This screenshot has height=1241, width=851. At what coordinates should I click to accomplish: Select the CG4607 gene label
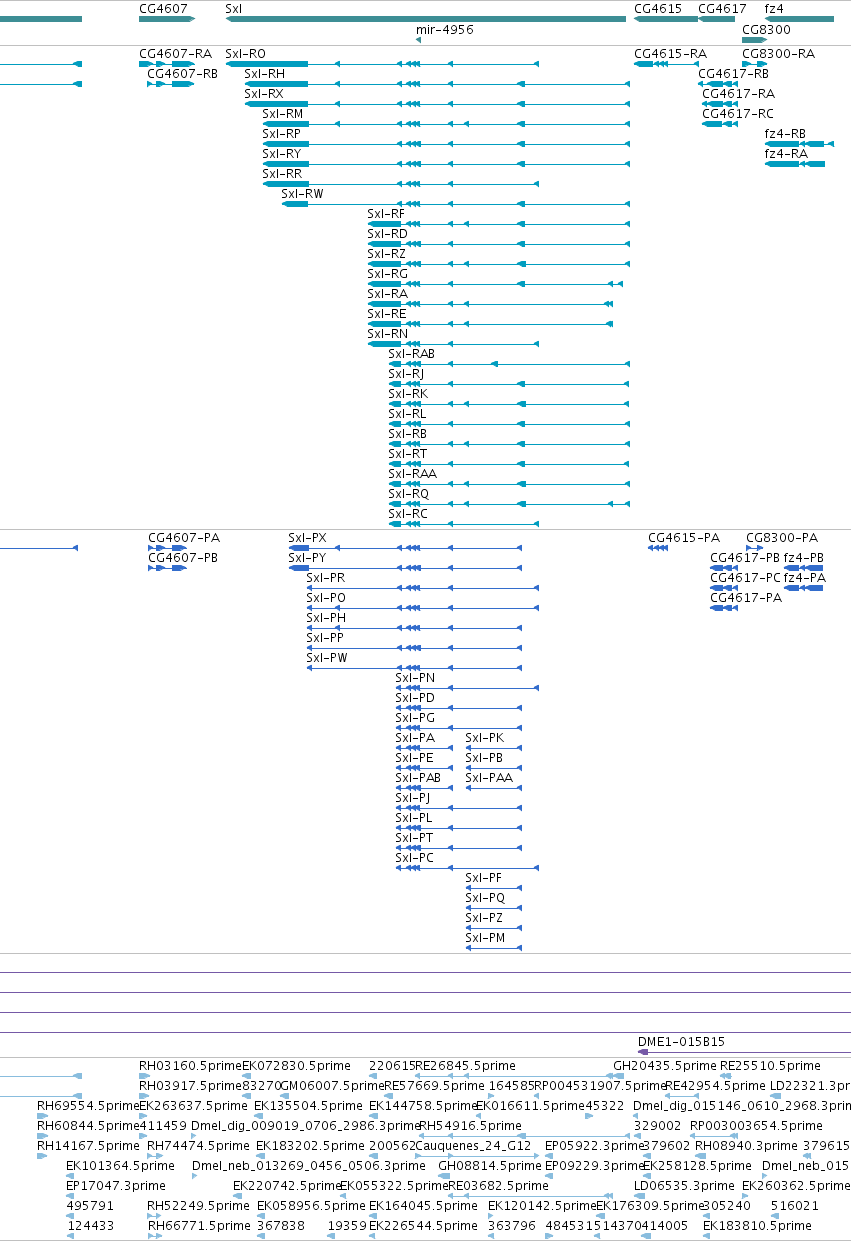coord(163,8)
